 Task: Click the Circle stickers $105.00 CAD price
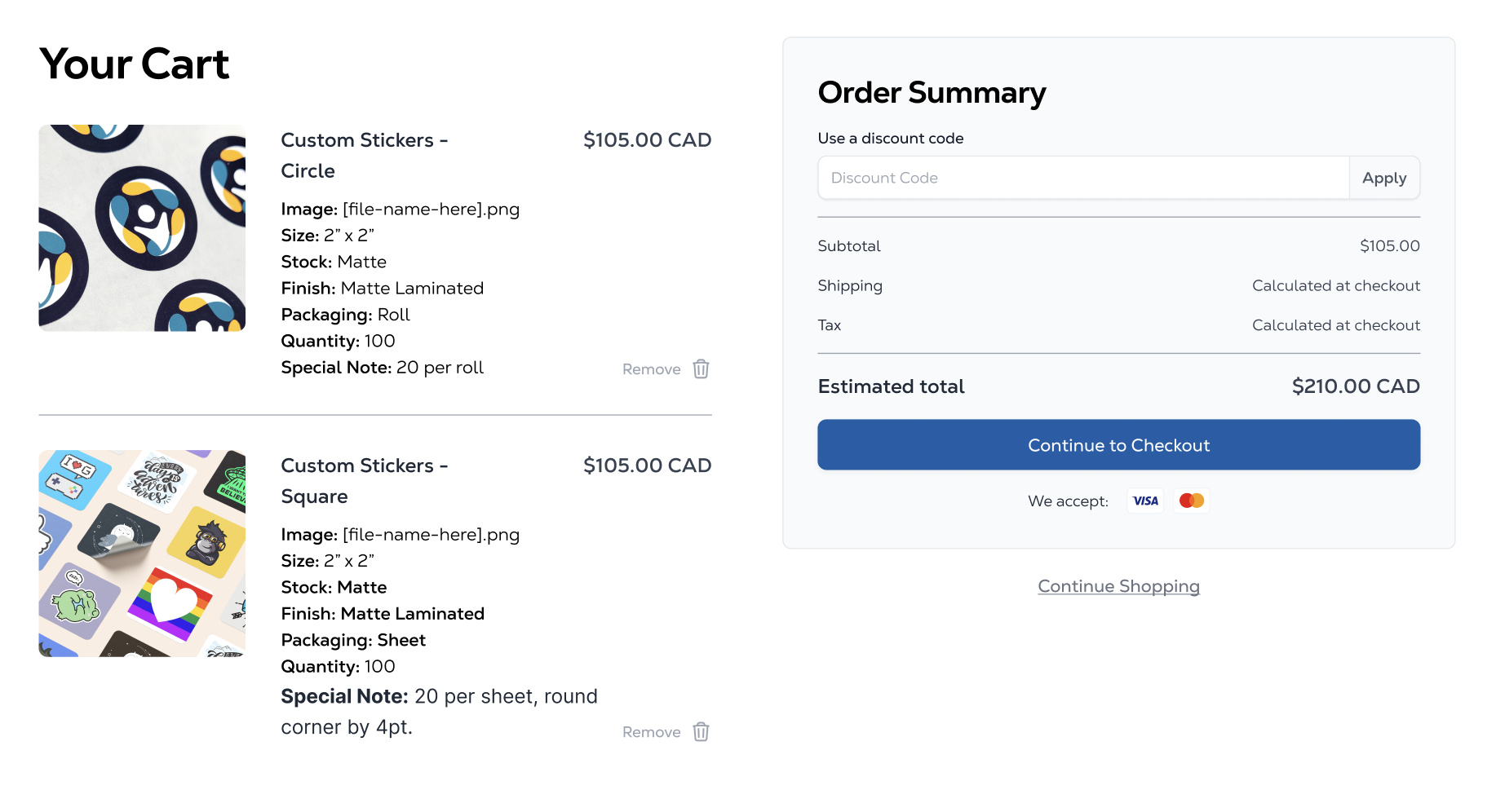point(647,140)
